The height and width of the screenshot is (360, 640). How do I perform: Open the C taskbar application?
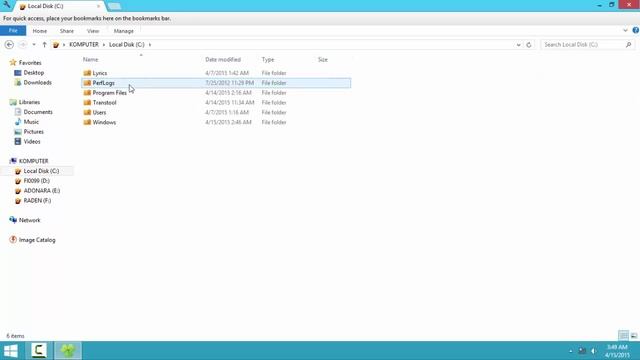tap(39, 351)
